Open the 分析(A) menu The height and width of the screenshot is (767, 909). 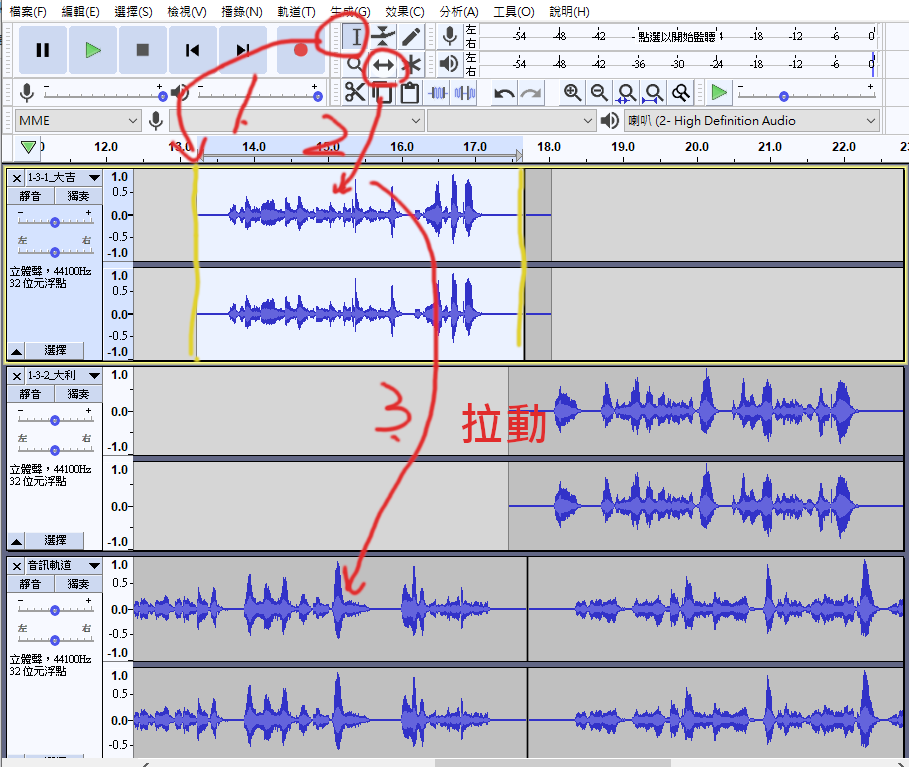459,12
